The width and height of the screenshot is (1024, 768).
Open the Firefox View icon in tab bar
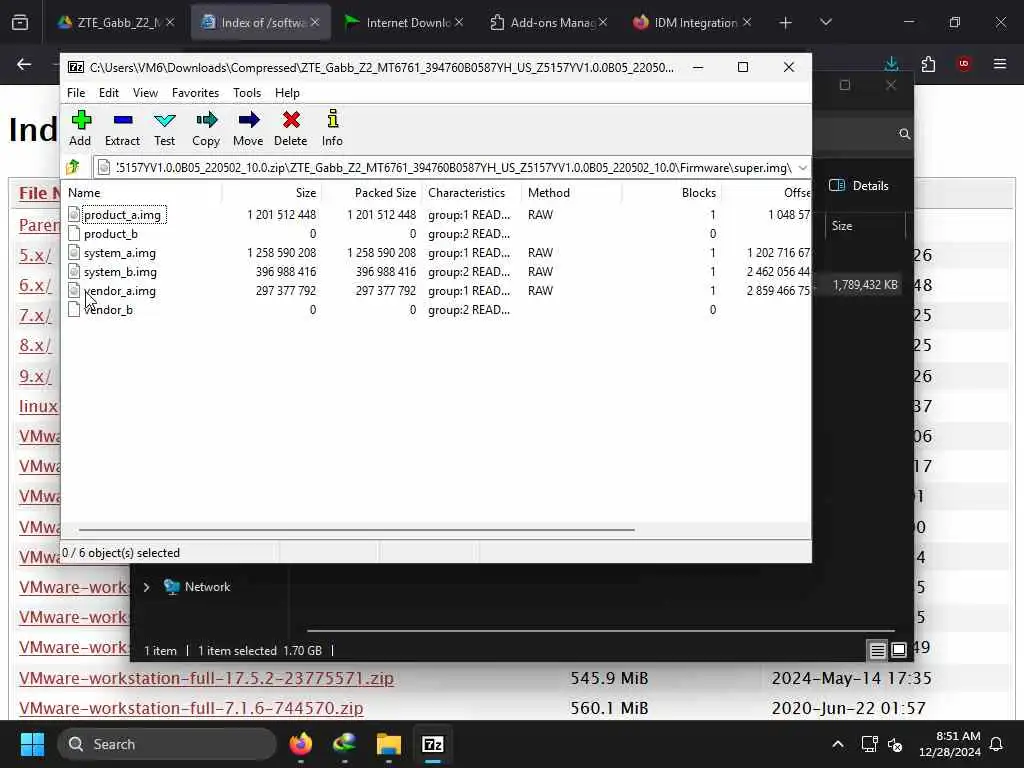point(20,23)
